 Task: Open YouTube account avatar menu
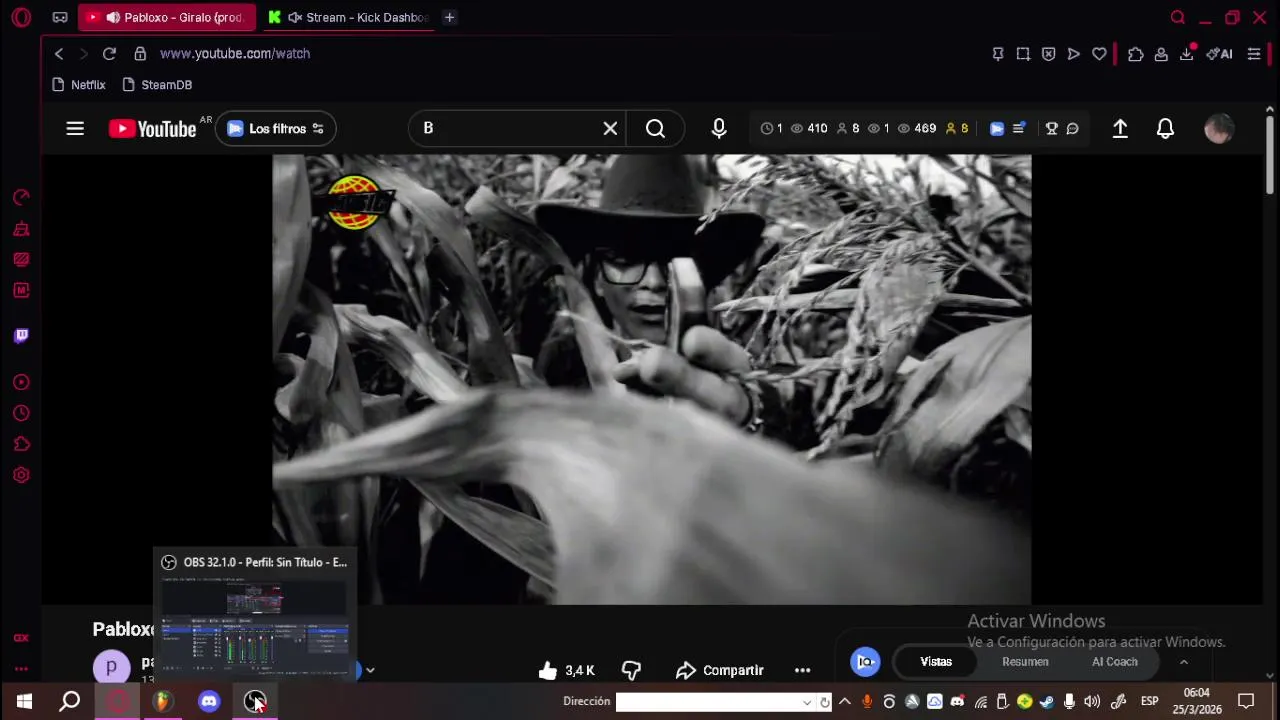point(1218,128)
